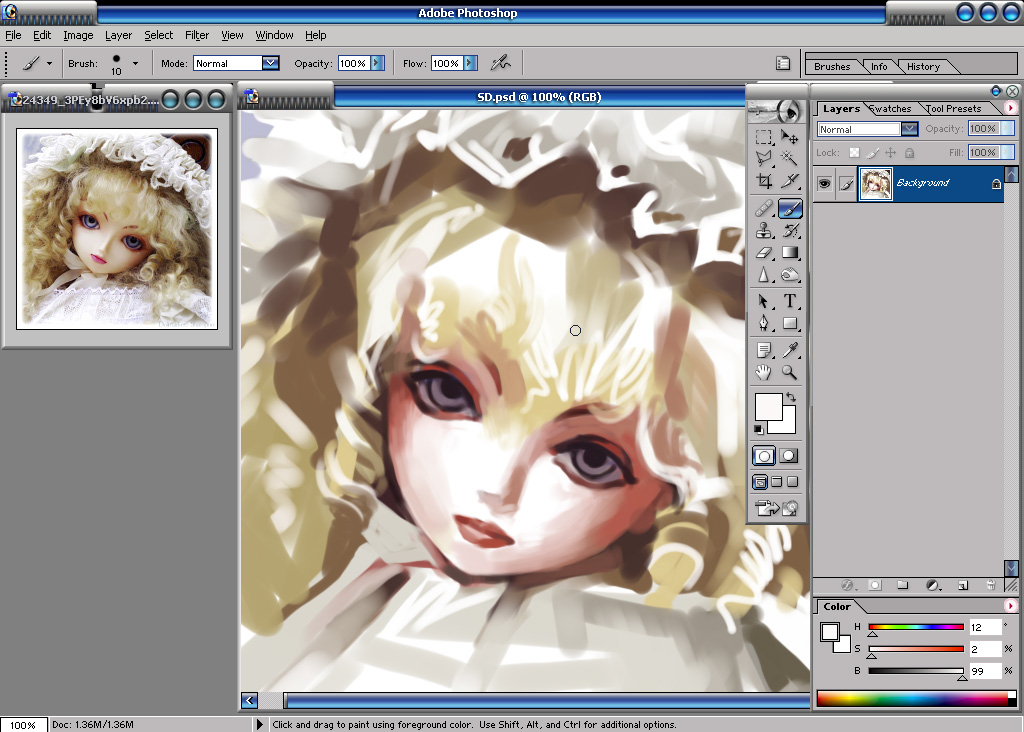Viewport: 1024px width, 732px height.
Task: Select the Polygonal Lasso tool
Action: [763, 159]
